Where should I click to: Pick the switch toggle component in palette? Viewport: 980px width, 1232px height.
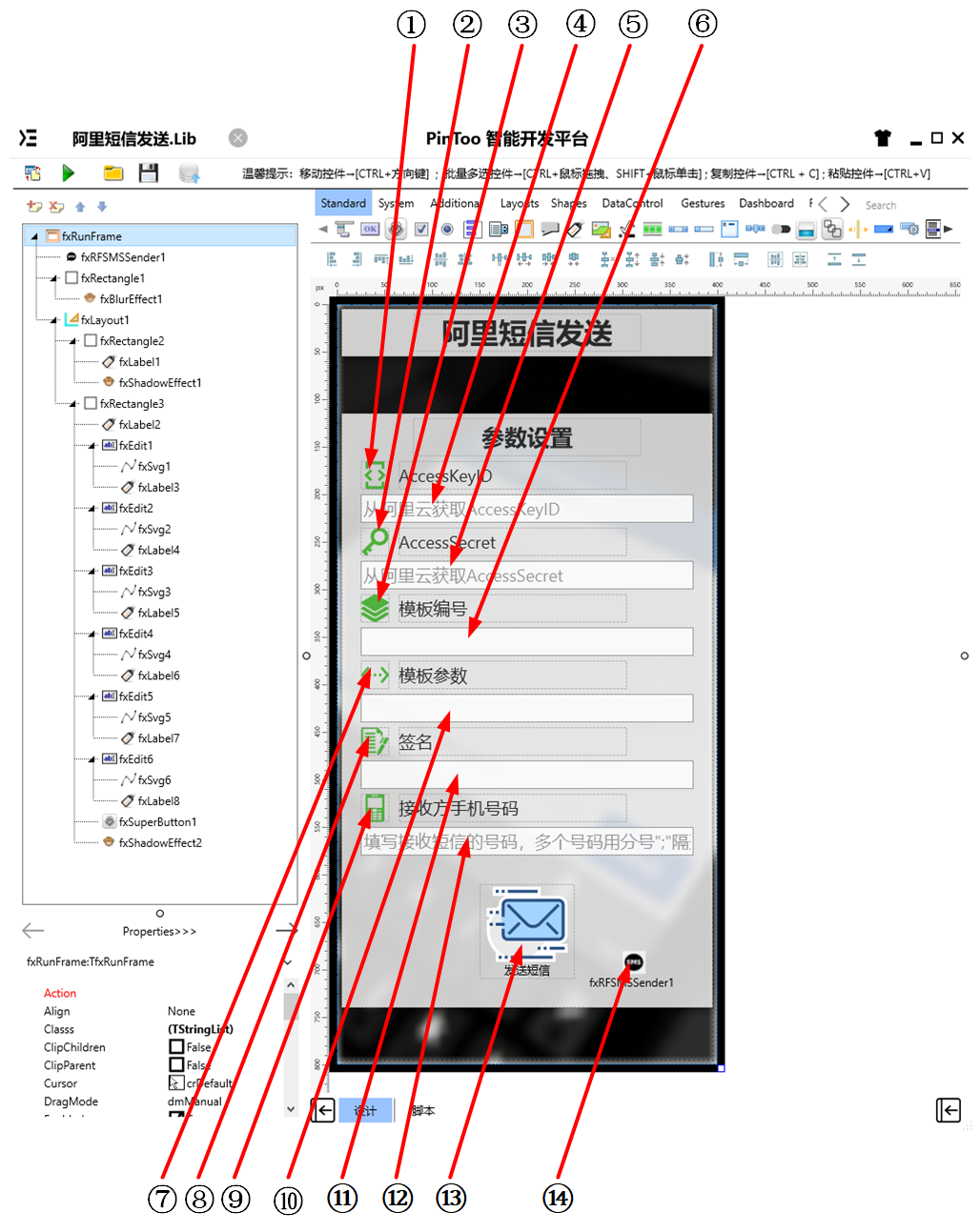781,229
